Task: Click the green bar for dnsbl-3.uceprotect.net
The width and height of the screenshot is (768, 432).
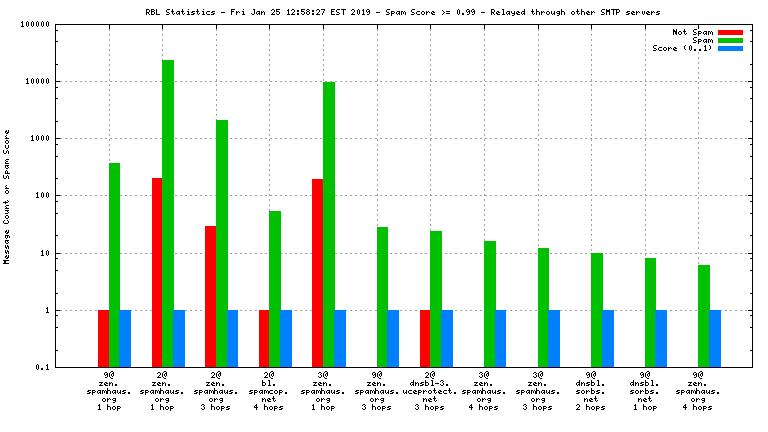Action: [435, 298]
